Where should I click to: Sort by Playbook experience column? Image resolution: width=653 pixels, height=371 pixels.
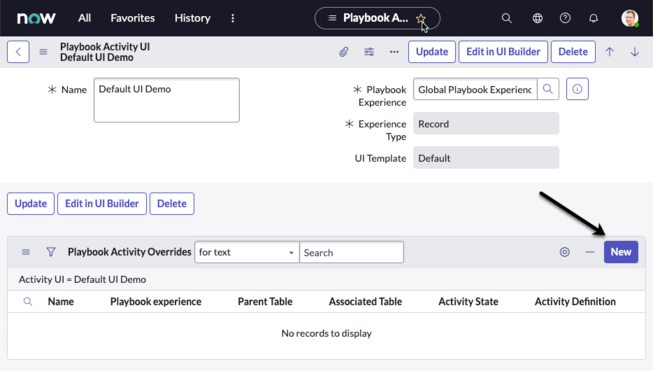pyautogui.click(x=156, y=301)
